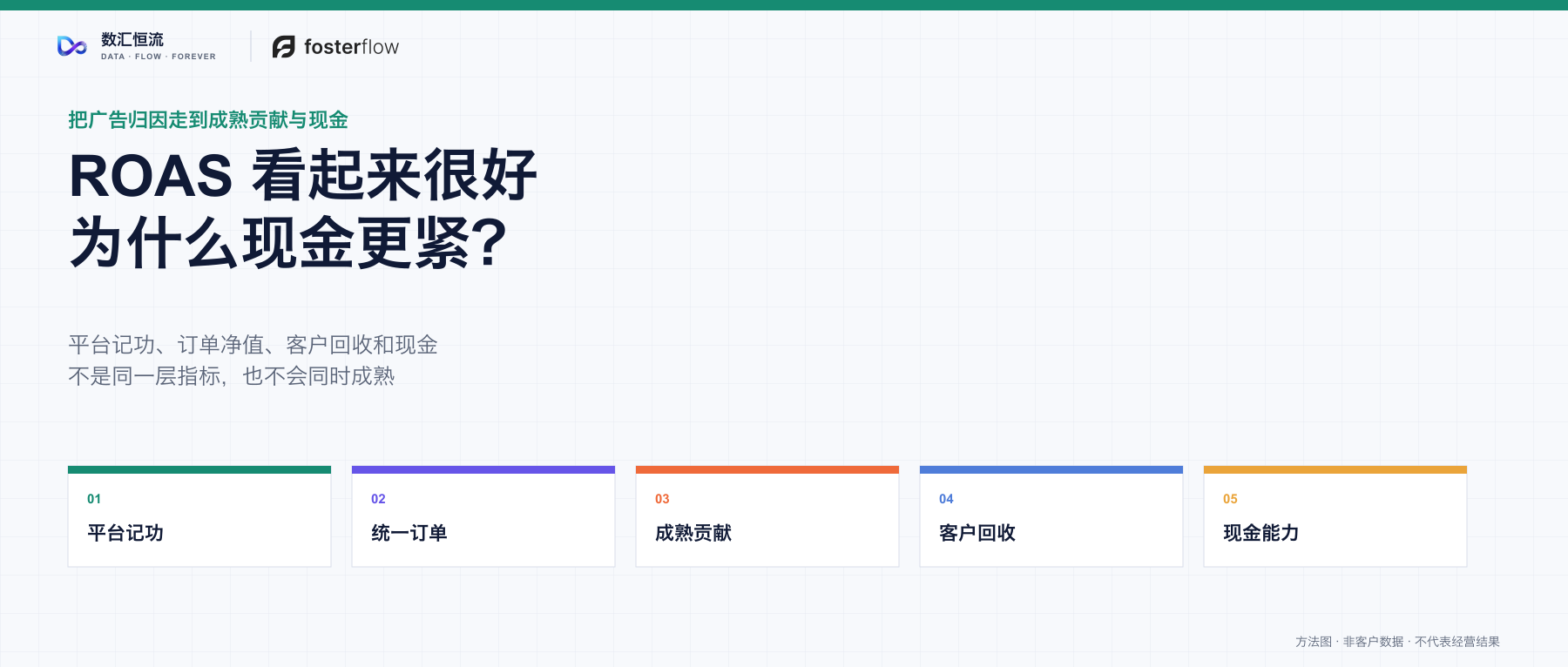Click the blue bar above 客户回收

point(1051,469)
